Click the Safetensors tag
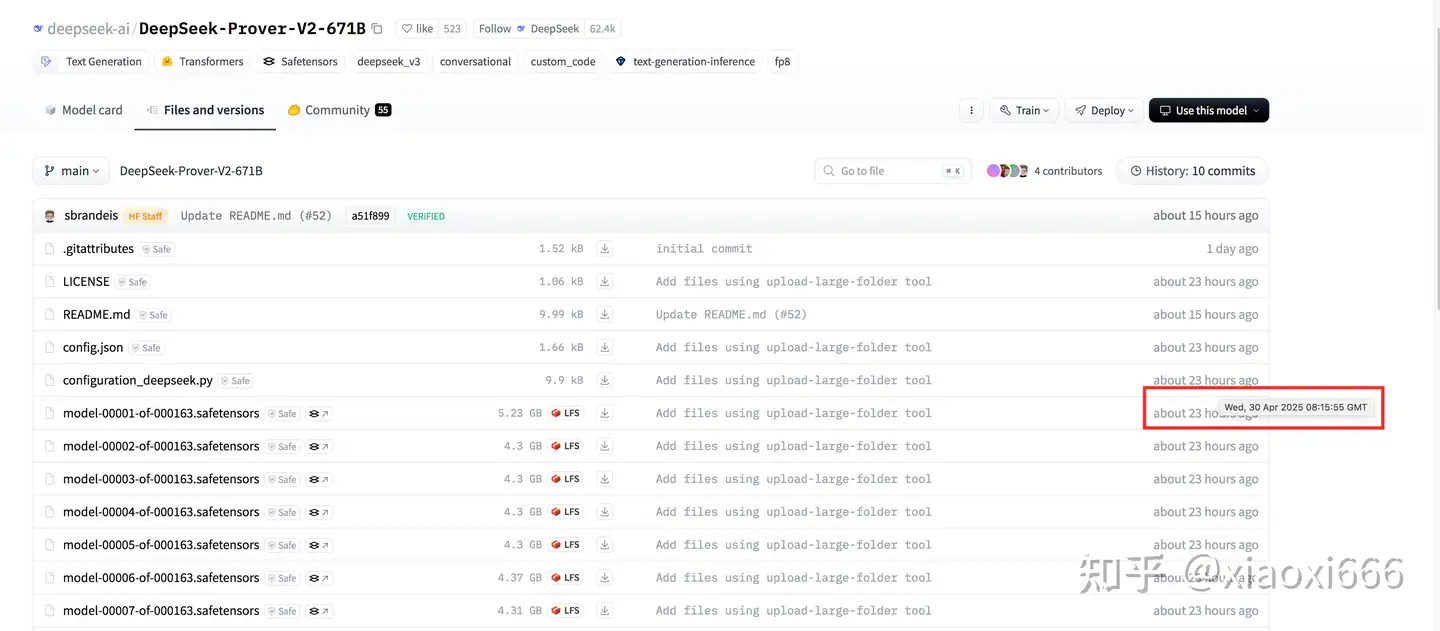 click(x=300, y=62)
